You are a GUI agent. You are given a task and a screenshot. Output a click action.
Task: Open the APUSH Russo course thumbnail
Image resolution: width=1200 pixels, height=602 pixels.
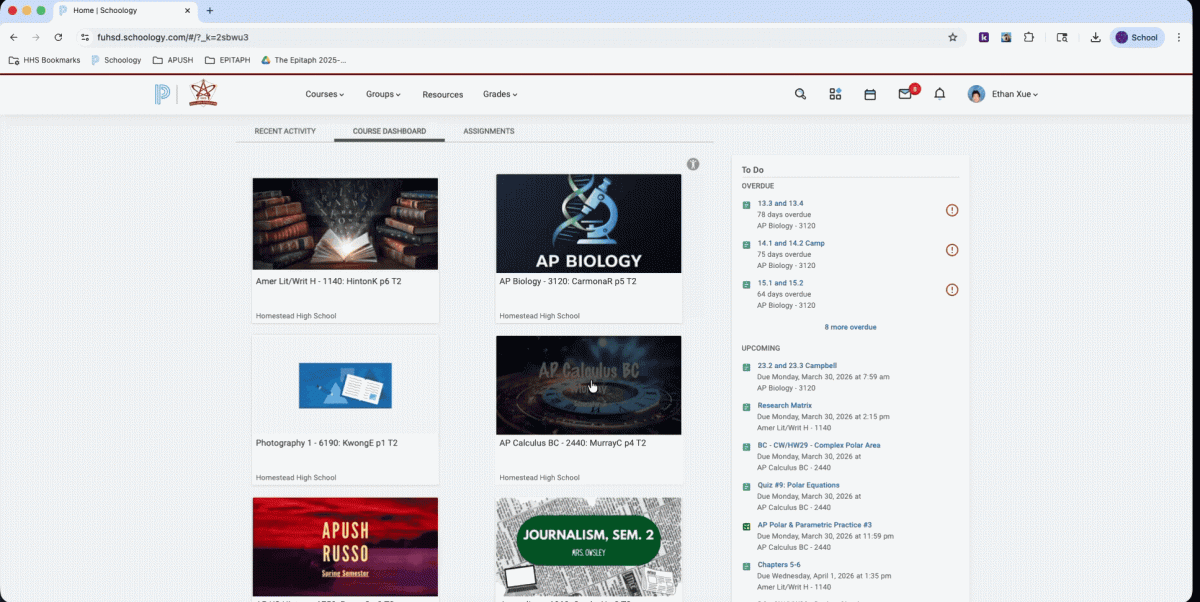pyautogui.click(x=345, y=547)
